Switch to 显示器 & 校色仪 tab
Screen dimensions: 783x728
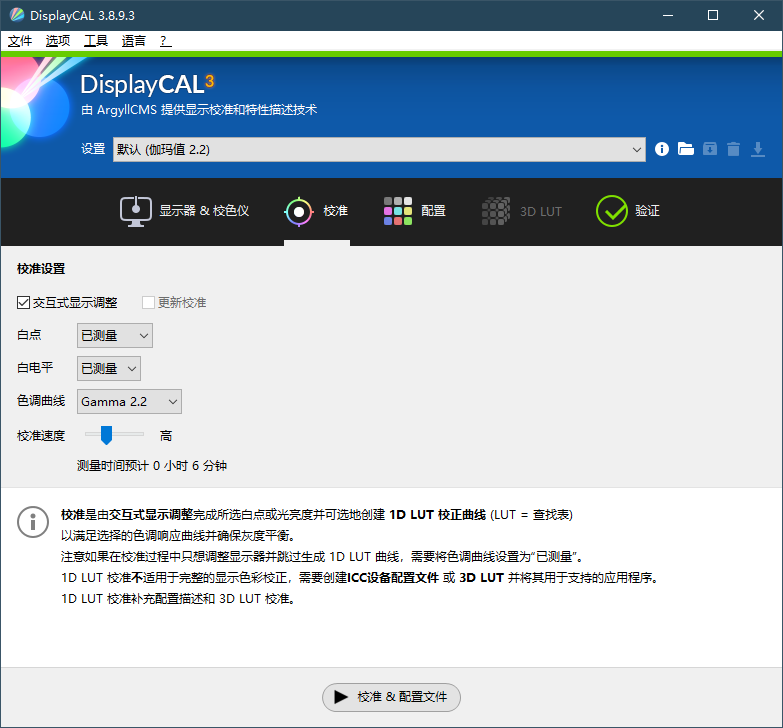tap(185, 211)
